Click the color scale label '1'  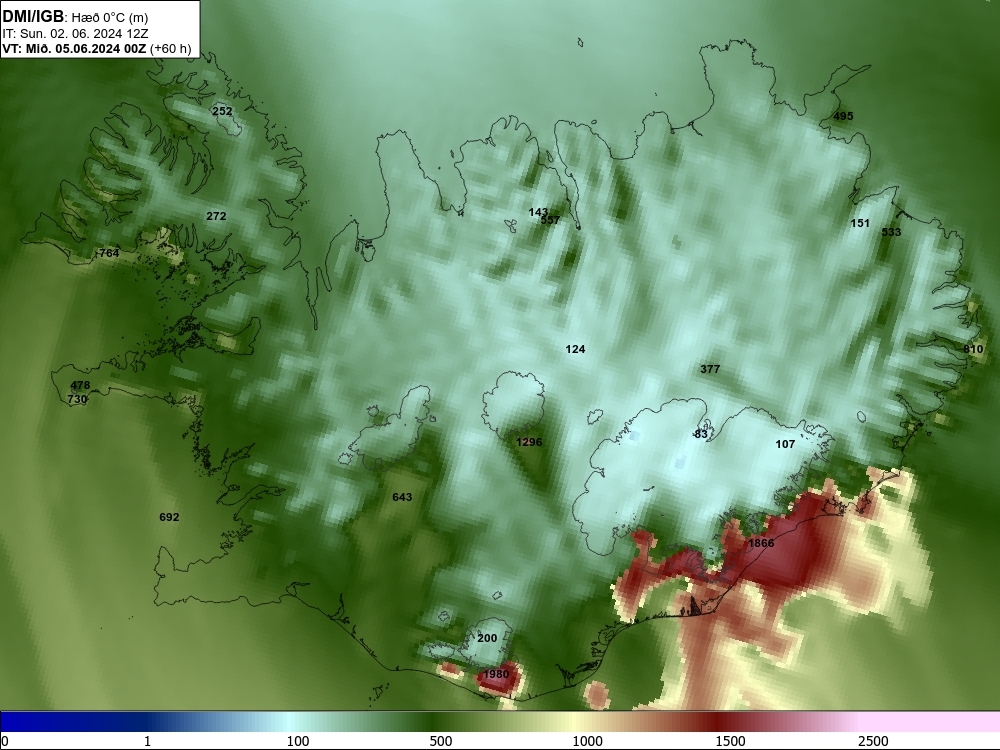point(147,741)
